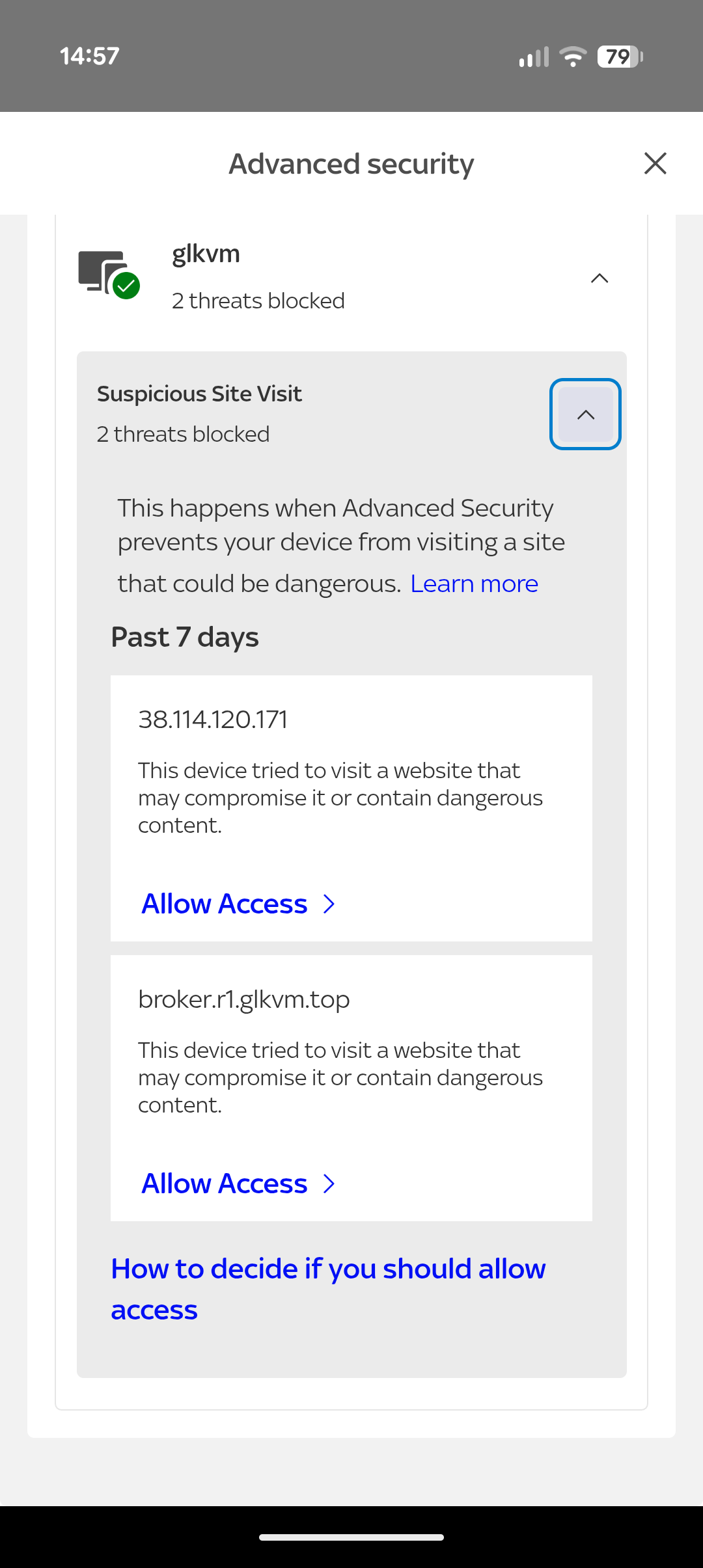Tap the home indicator bar

click(351, 1537)
